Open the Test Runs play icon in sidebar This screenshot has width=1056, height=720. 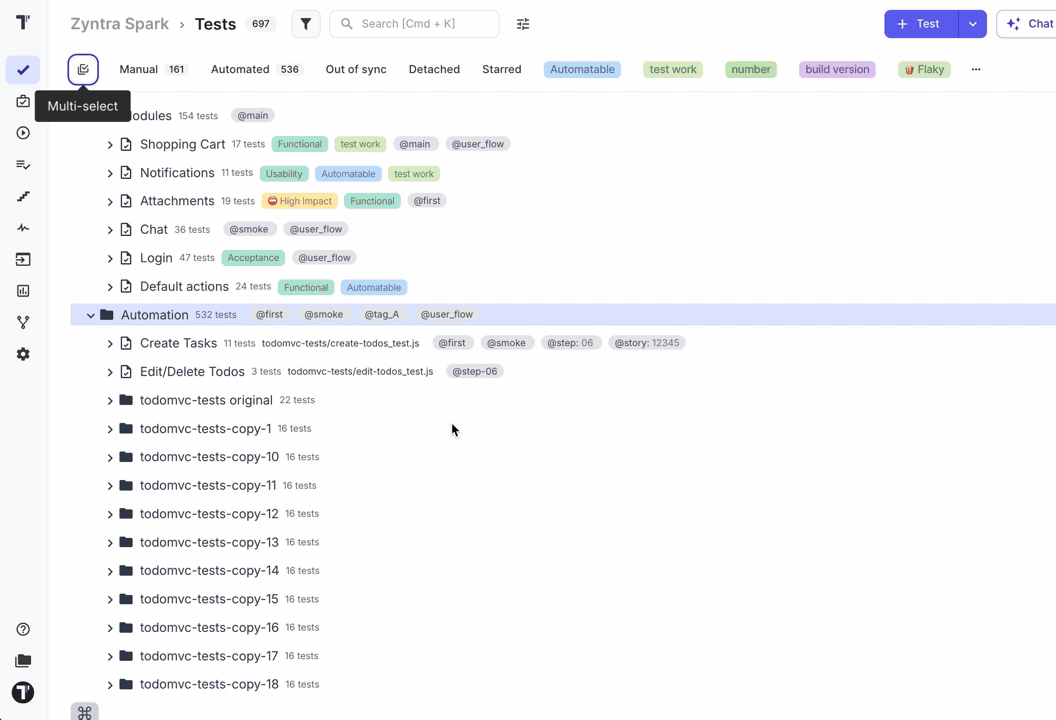(23, 132)
